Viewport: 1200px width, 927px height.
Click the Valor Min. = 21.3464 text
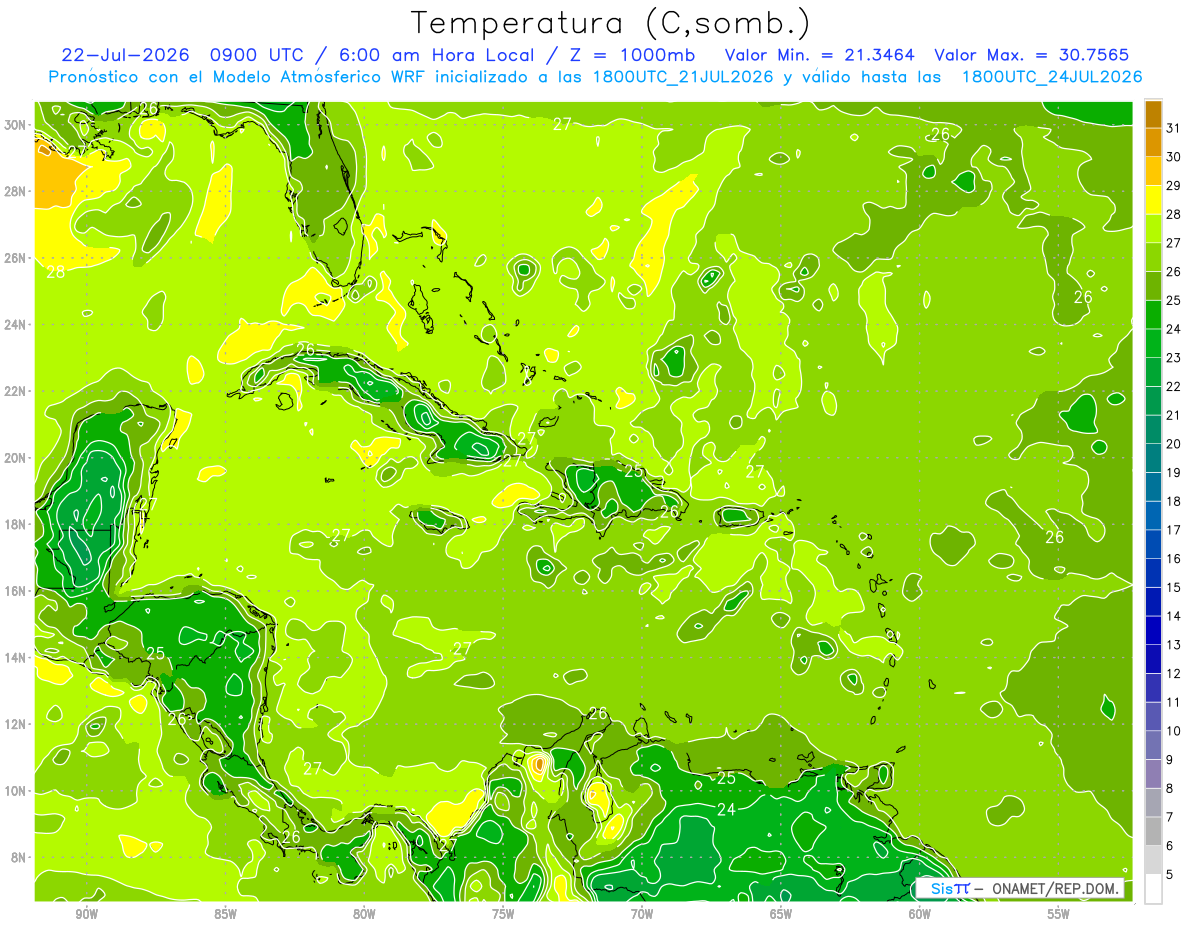pos(819,55)
